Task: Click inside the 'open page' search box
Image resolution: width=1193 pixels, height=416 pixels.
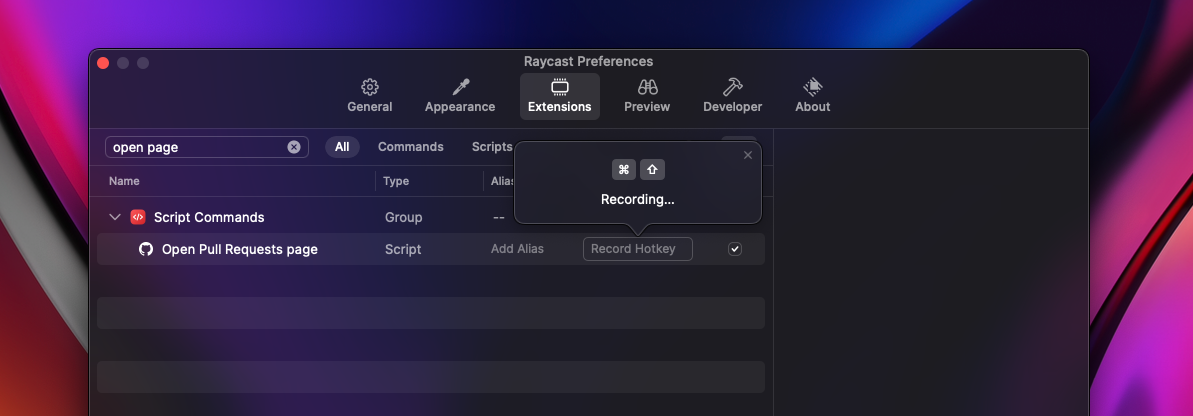Action: tap(195, 147)
